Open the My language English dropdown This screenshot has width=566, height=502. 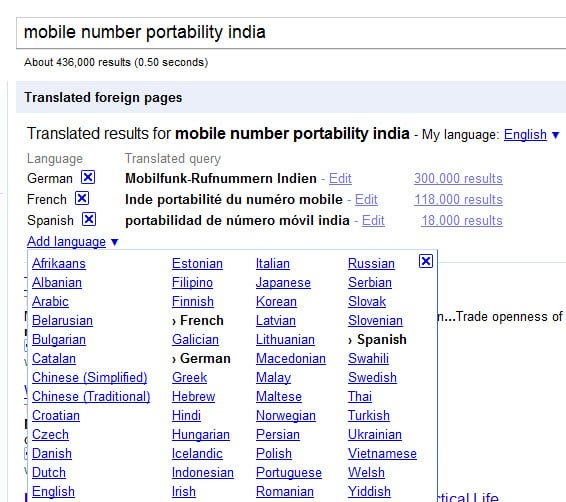525,135
